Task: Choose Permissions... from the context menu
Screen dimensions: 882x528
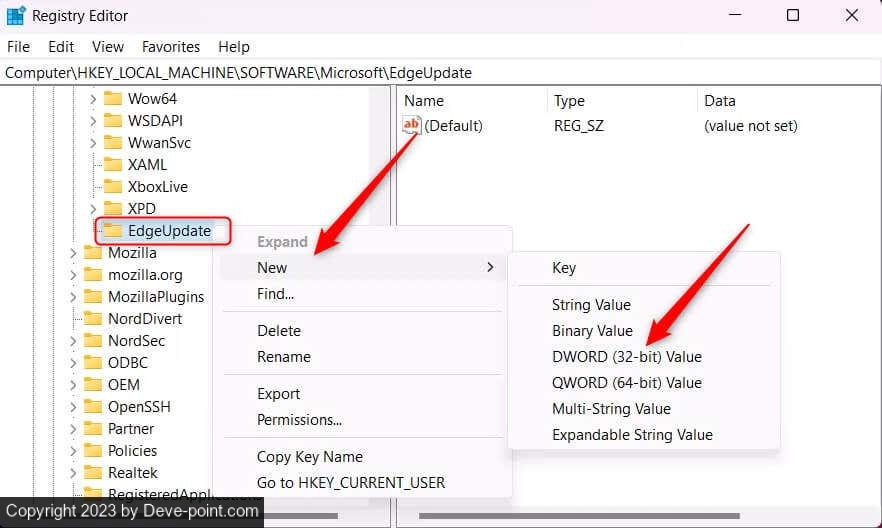Action: tap(299, 420)
